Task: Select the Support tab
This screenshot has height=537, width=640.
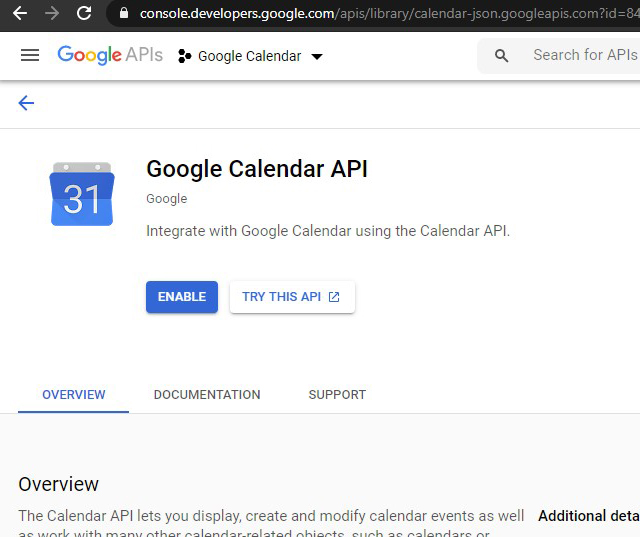Action: click(x=337, y=395)
